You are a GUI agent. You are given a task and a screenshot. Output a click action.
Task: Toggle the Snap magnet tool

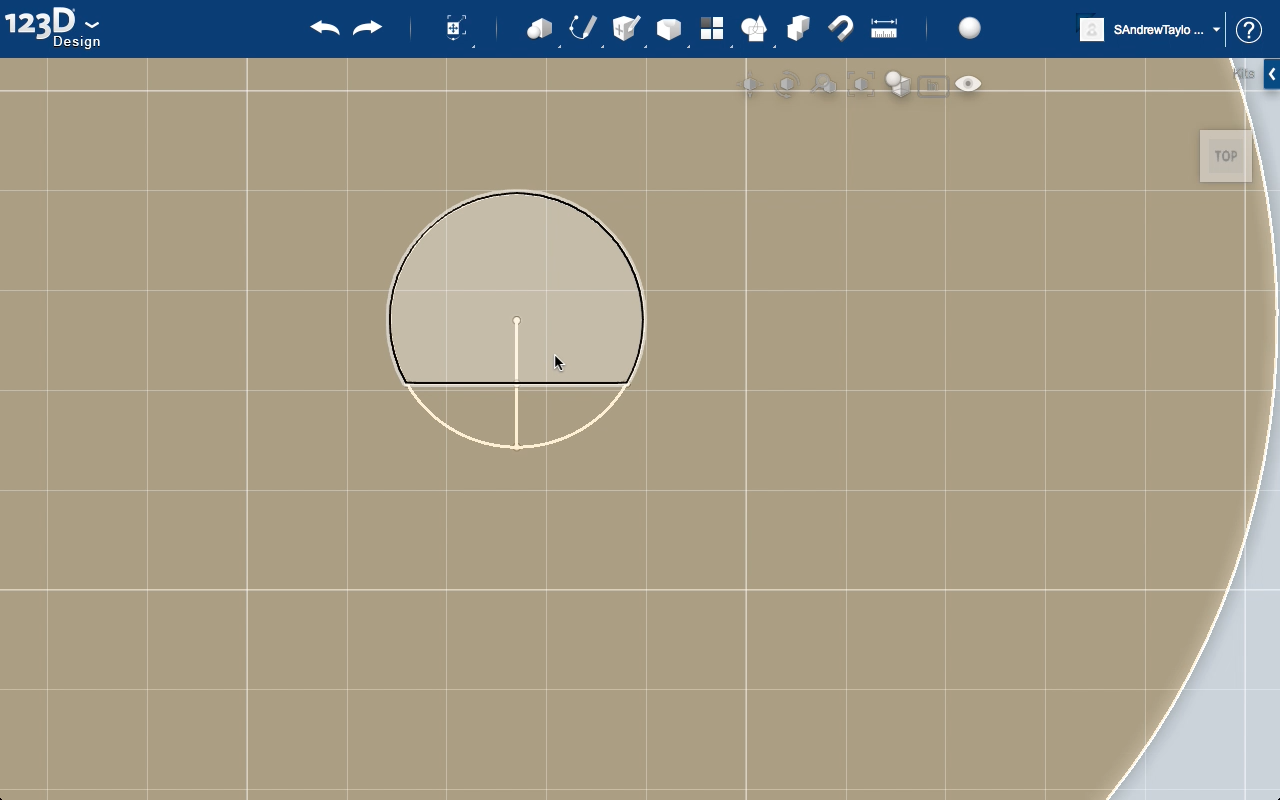[x=841, y=28]
